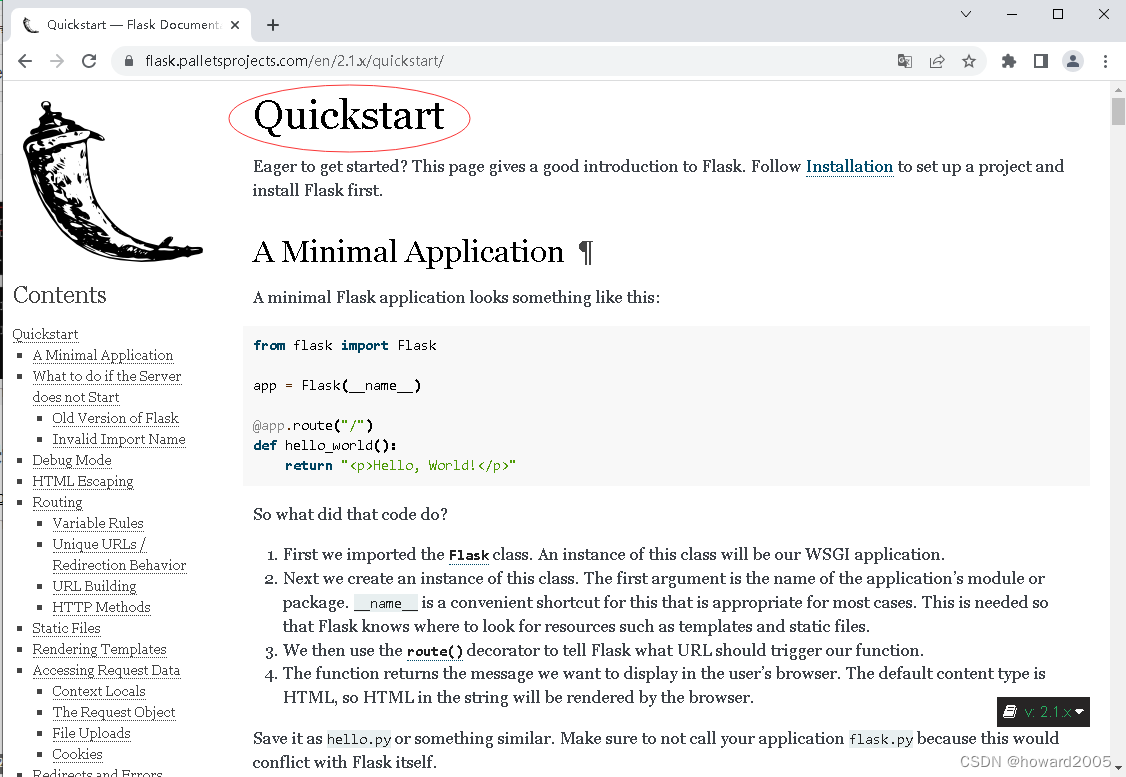1126x777 pixels.
Task: Click the page vertical scrollbar thumb
Action: point(1118,112)
